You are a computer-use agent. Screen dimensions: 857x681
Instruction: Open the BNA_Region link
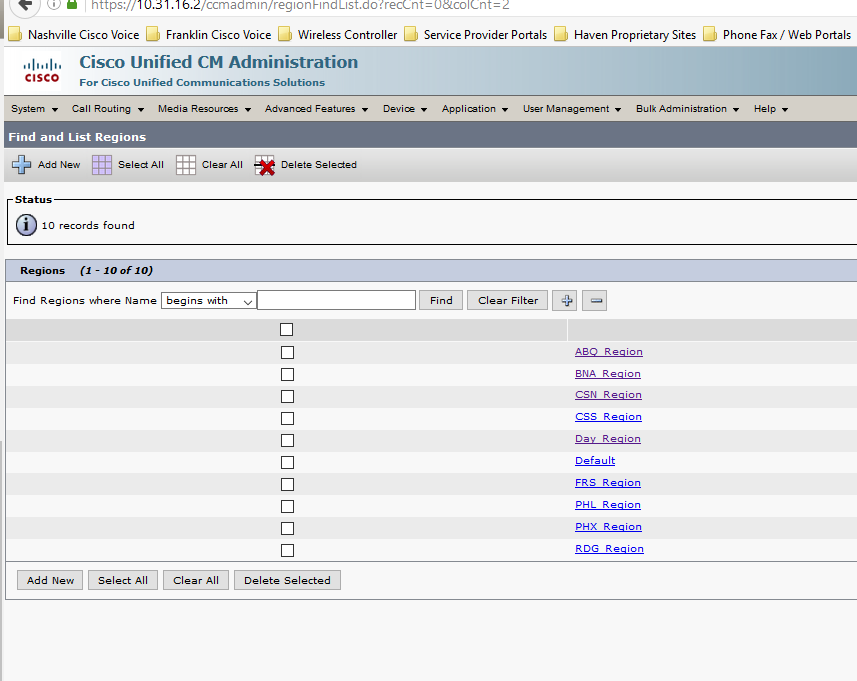pyautogui.click(x=608, y=373)
